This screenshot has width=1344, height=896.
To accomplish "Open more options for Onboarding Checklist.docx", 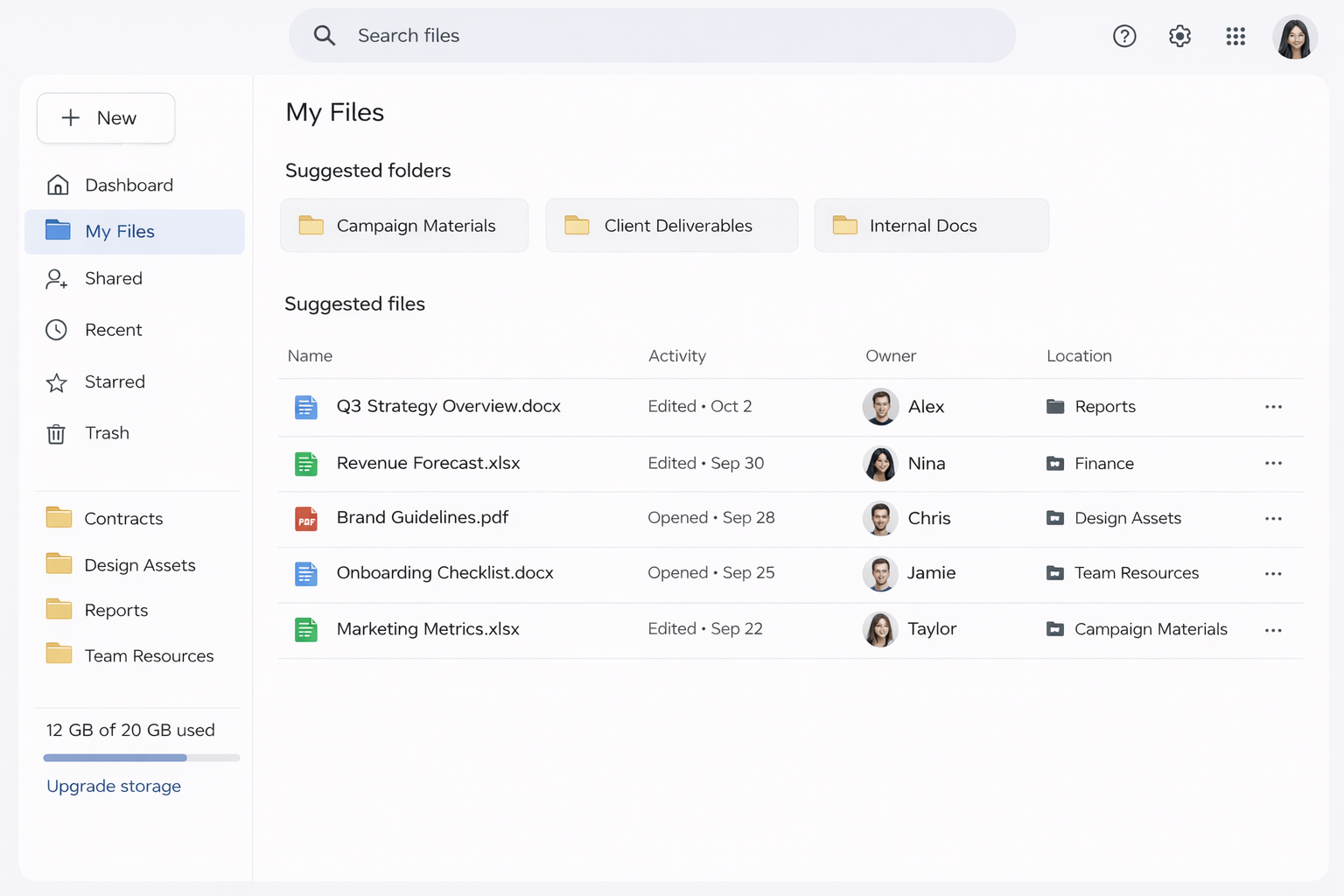I will click(1273, 574).
